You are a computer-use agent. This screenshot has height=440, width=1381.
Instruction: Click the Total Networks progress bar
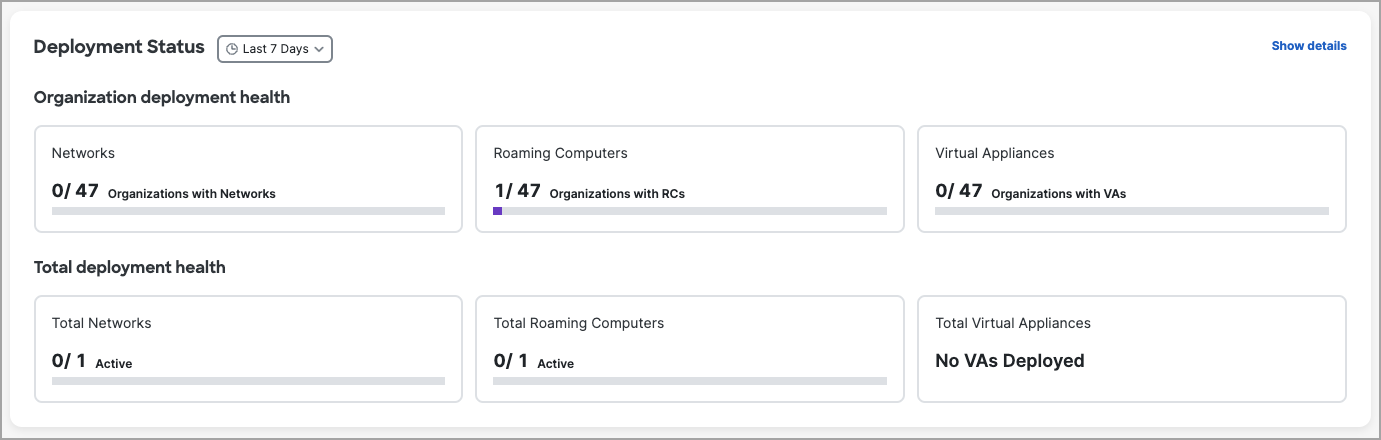click(x=248, y=381)
